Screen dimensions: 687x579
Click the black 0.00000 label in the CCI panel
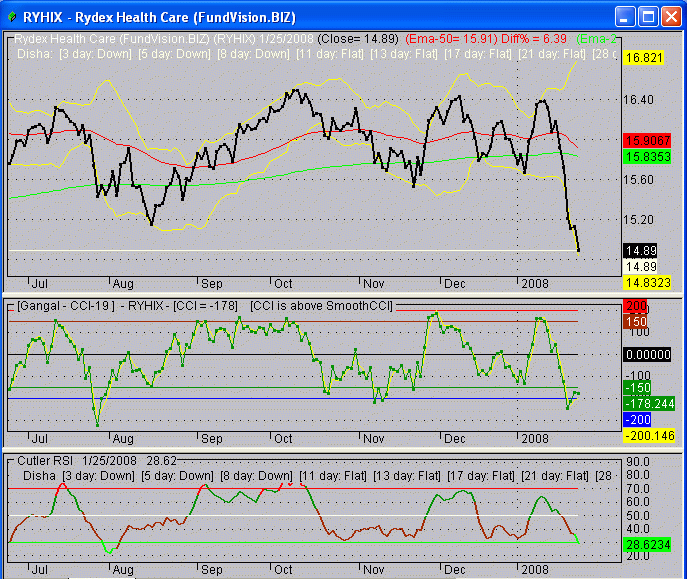647,354
